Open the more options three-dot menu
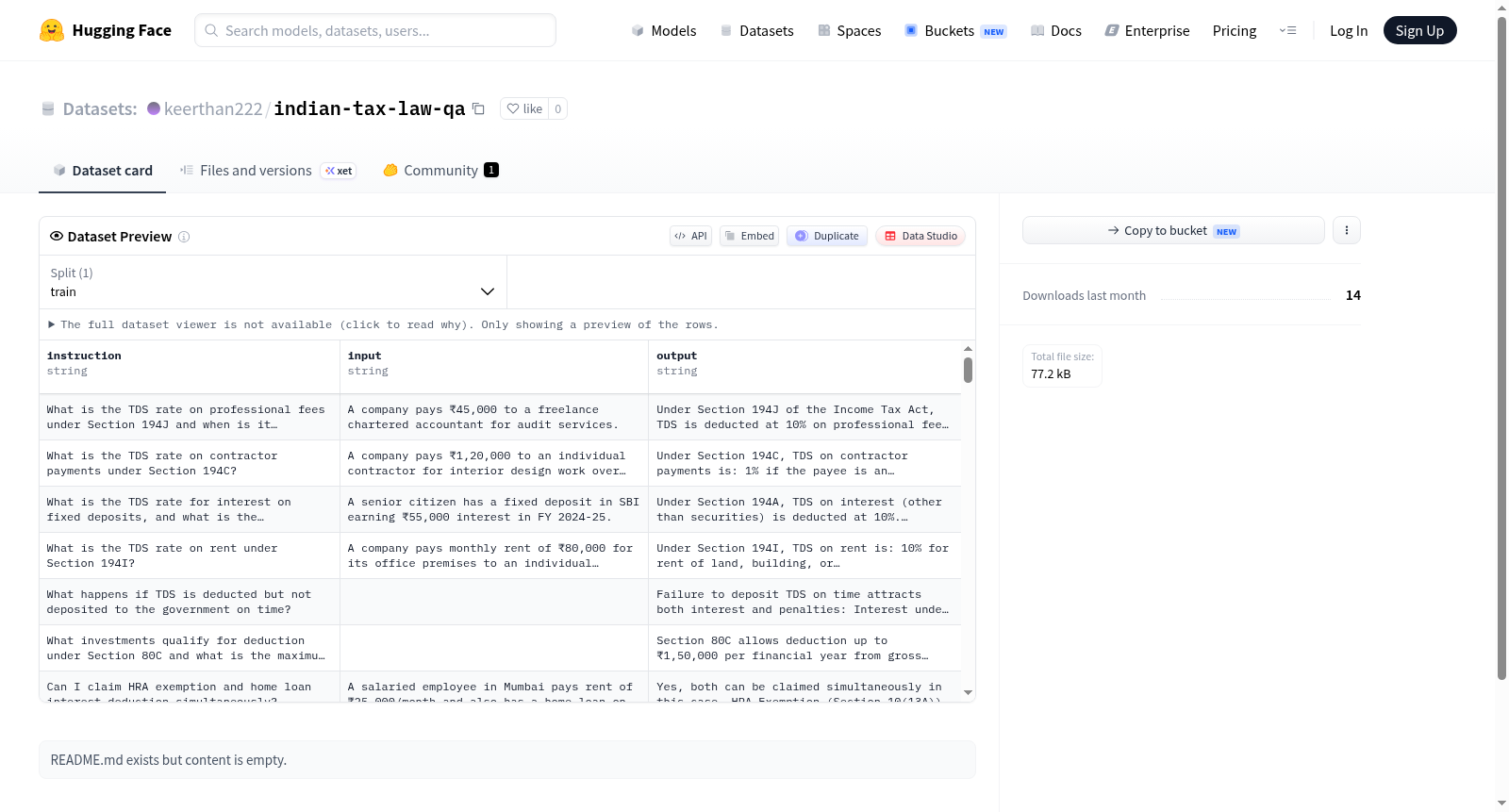The height and width of the screenshot is (812, 1509). 1347,230
